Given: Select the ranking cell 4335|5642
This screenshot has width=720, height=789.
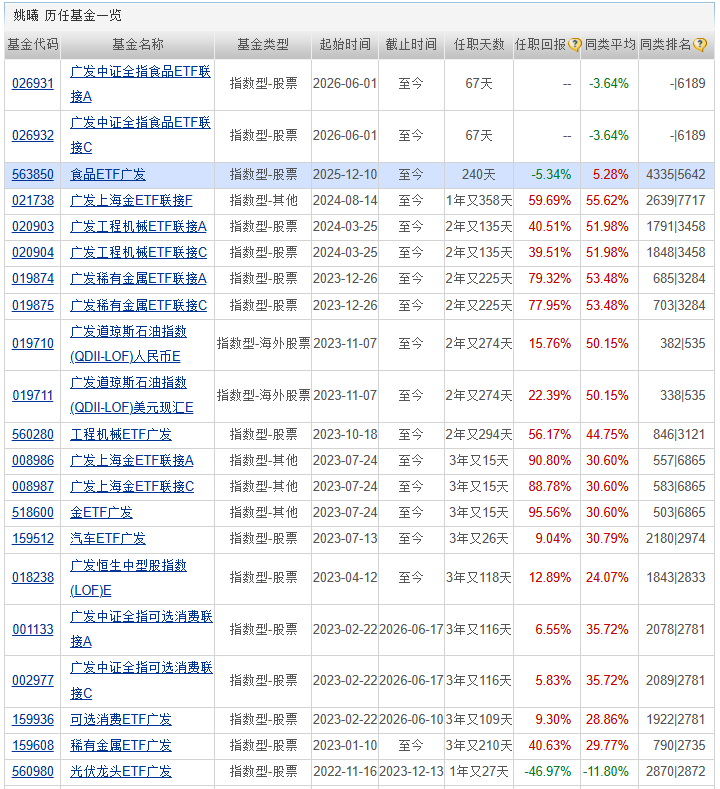Looking at the screenshot, I should pos(676,175).
